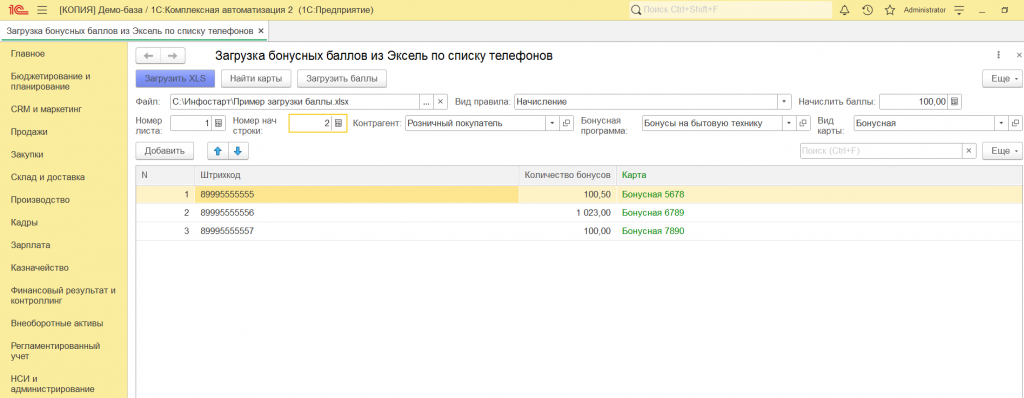
Task: Open Внеоборотные активы section
Action: pos(57,323)
